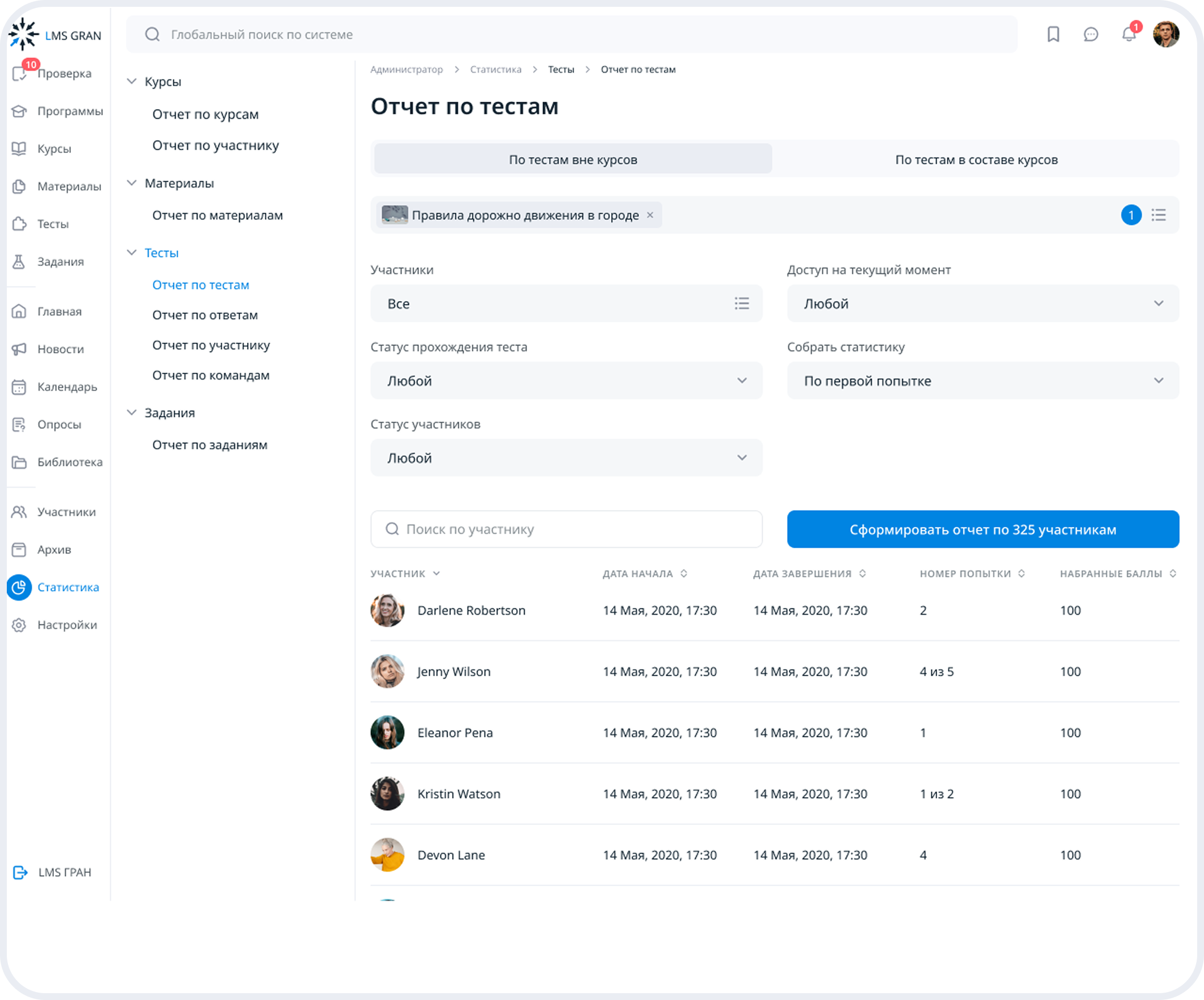Open the «Тесты» section via its sidebar icon
Screen dimensions: 1204x1000
[19, 224]
